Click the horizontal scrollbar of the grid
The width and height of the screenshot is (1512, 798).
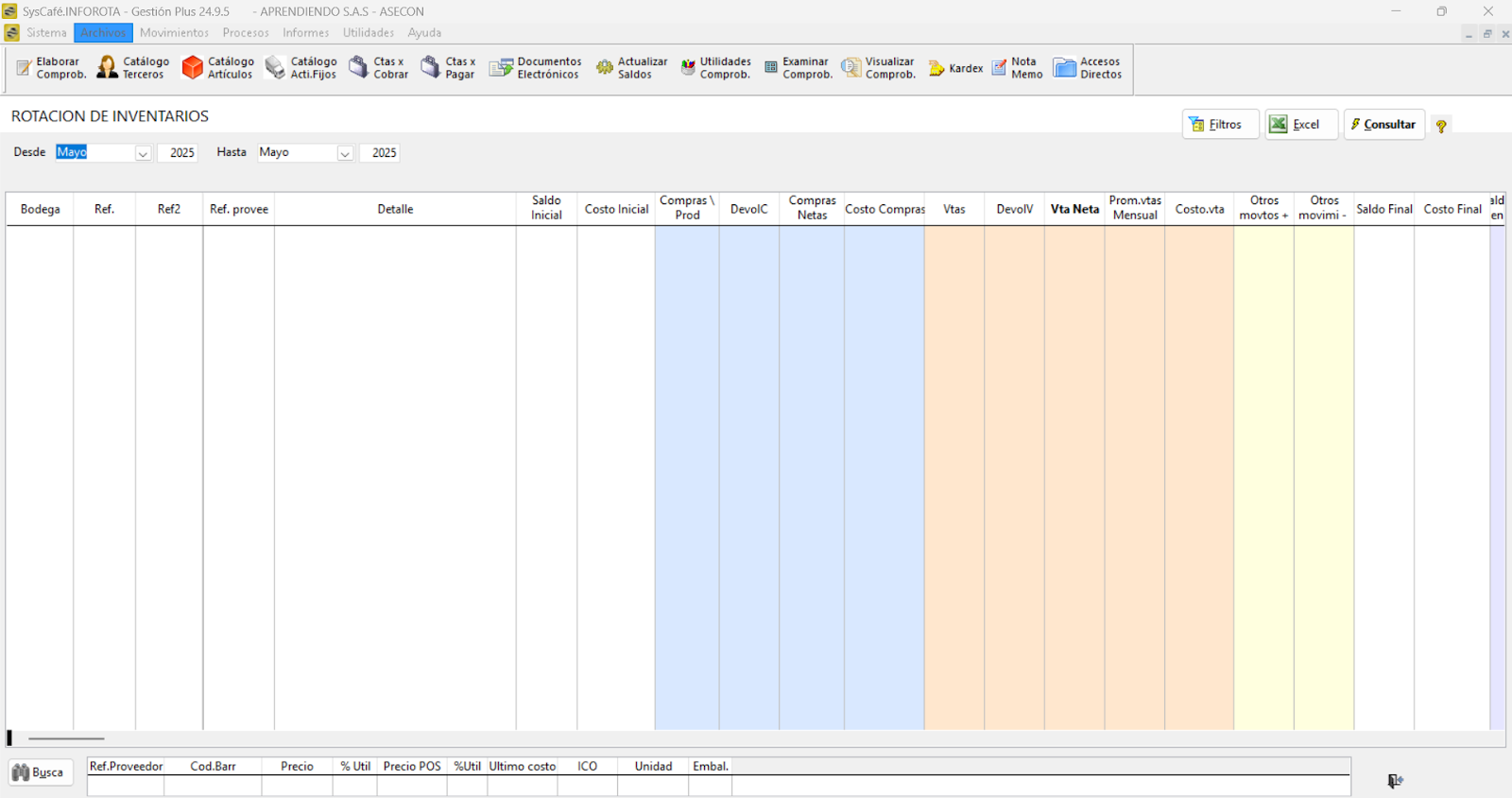point(66,738)
